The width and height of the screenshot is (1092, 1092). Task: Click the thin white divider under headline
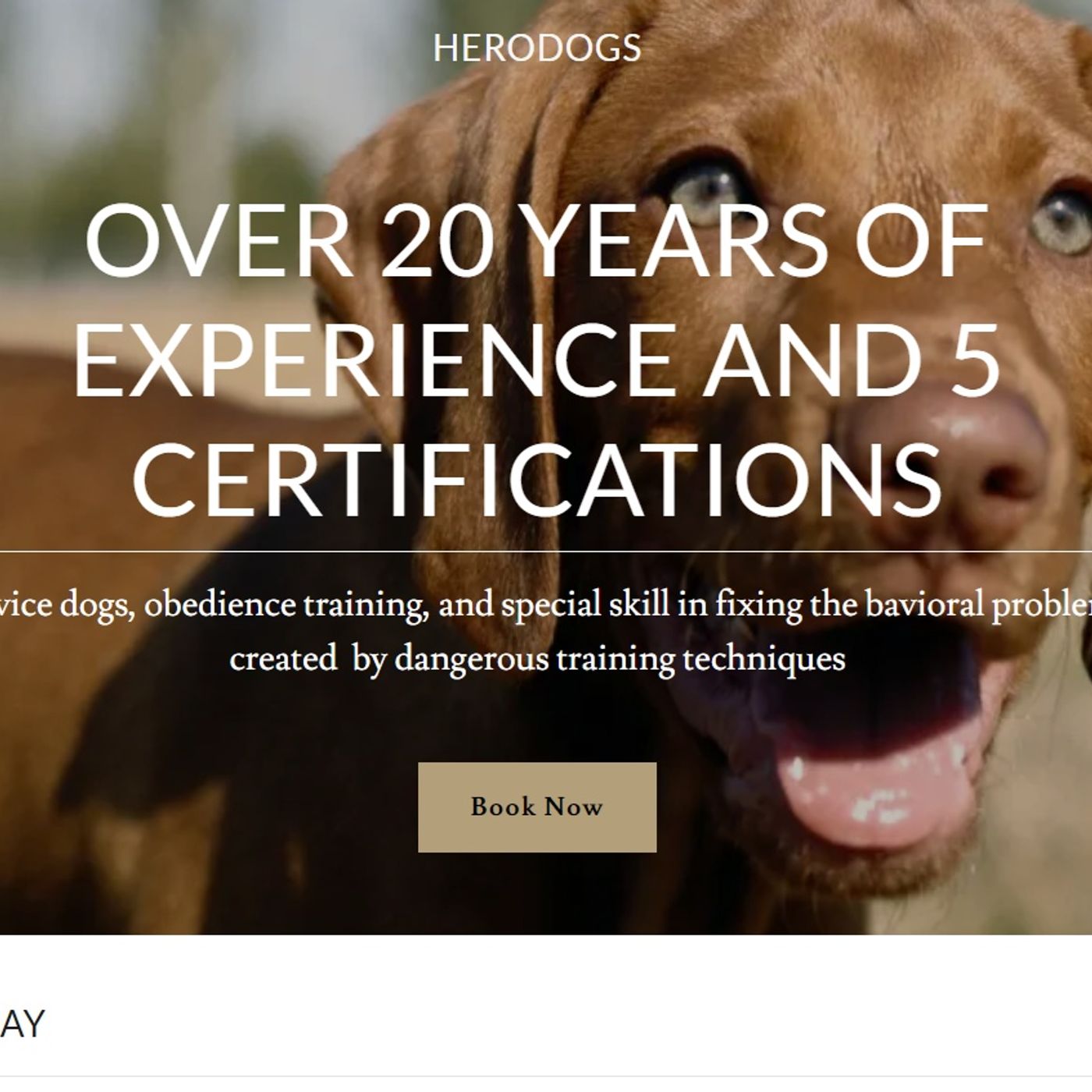click(x=546, y=552)
